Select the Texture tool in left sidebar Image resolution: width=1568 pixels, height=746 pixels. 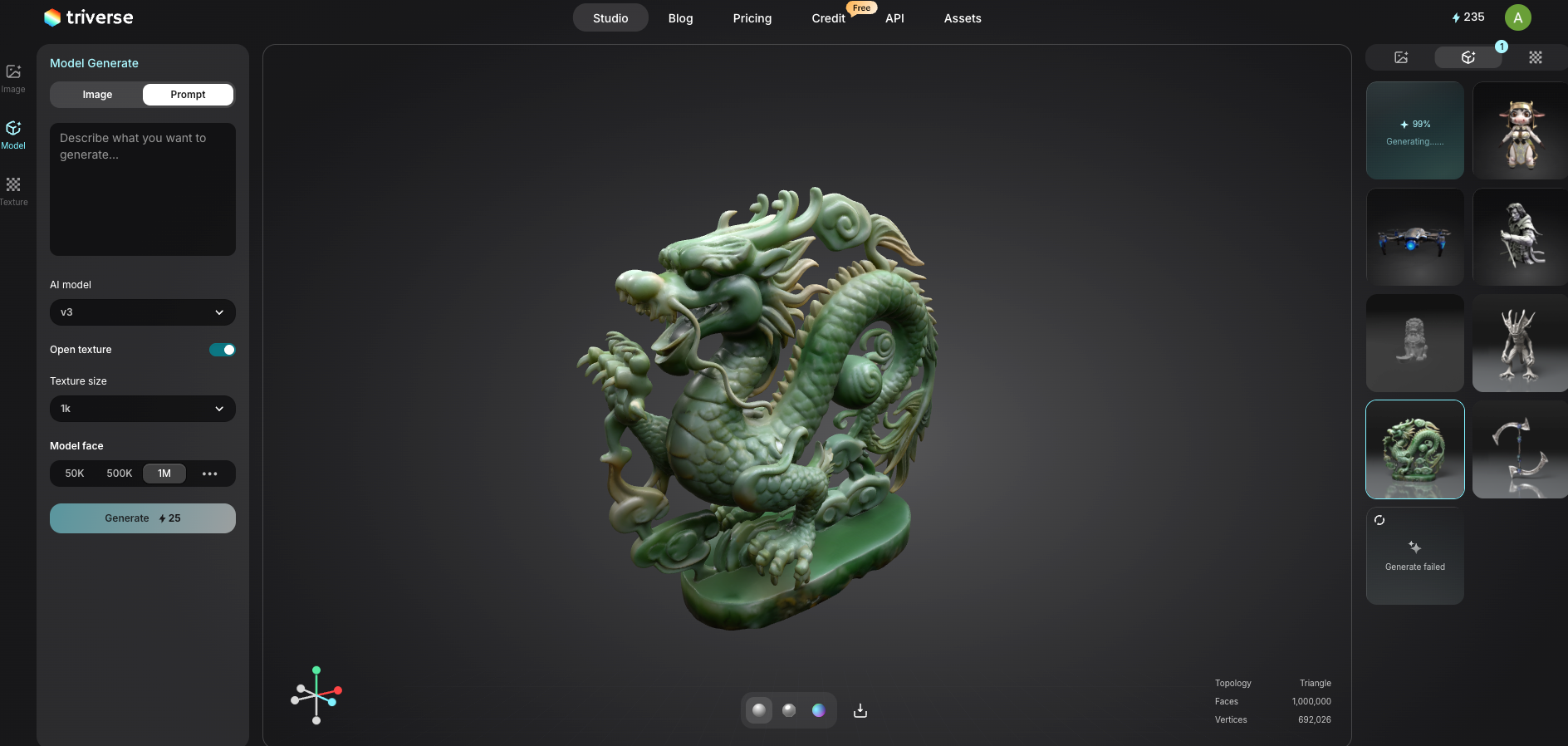pos(13,190)
